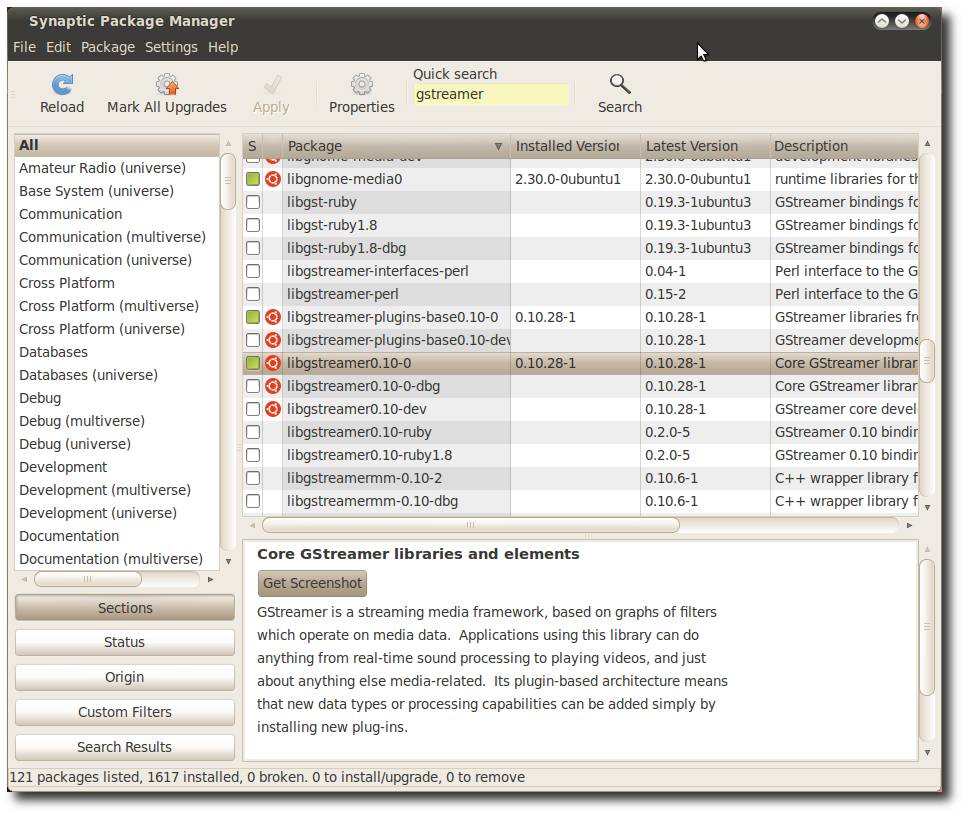Show the Search Results view
This screenshot has height=815, width=965.
(x=125, y=747)
